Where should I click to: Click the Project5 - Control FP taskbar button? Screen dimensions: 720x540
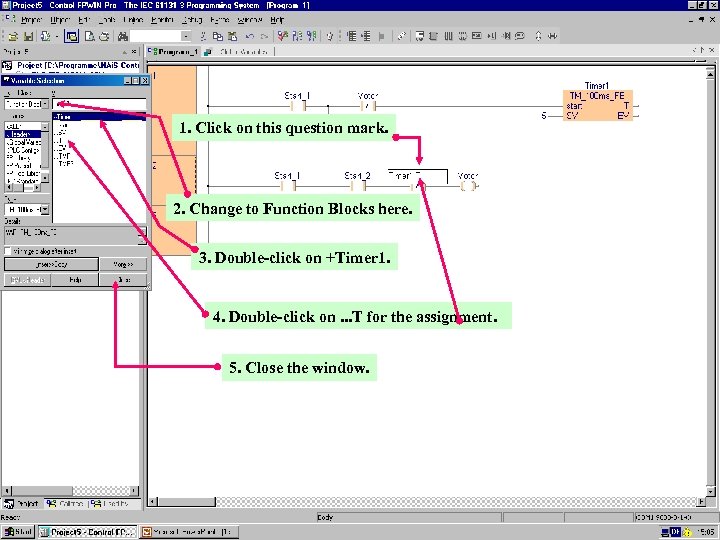88,532
